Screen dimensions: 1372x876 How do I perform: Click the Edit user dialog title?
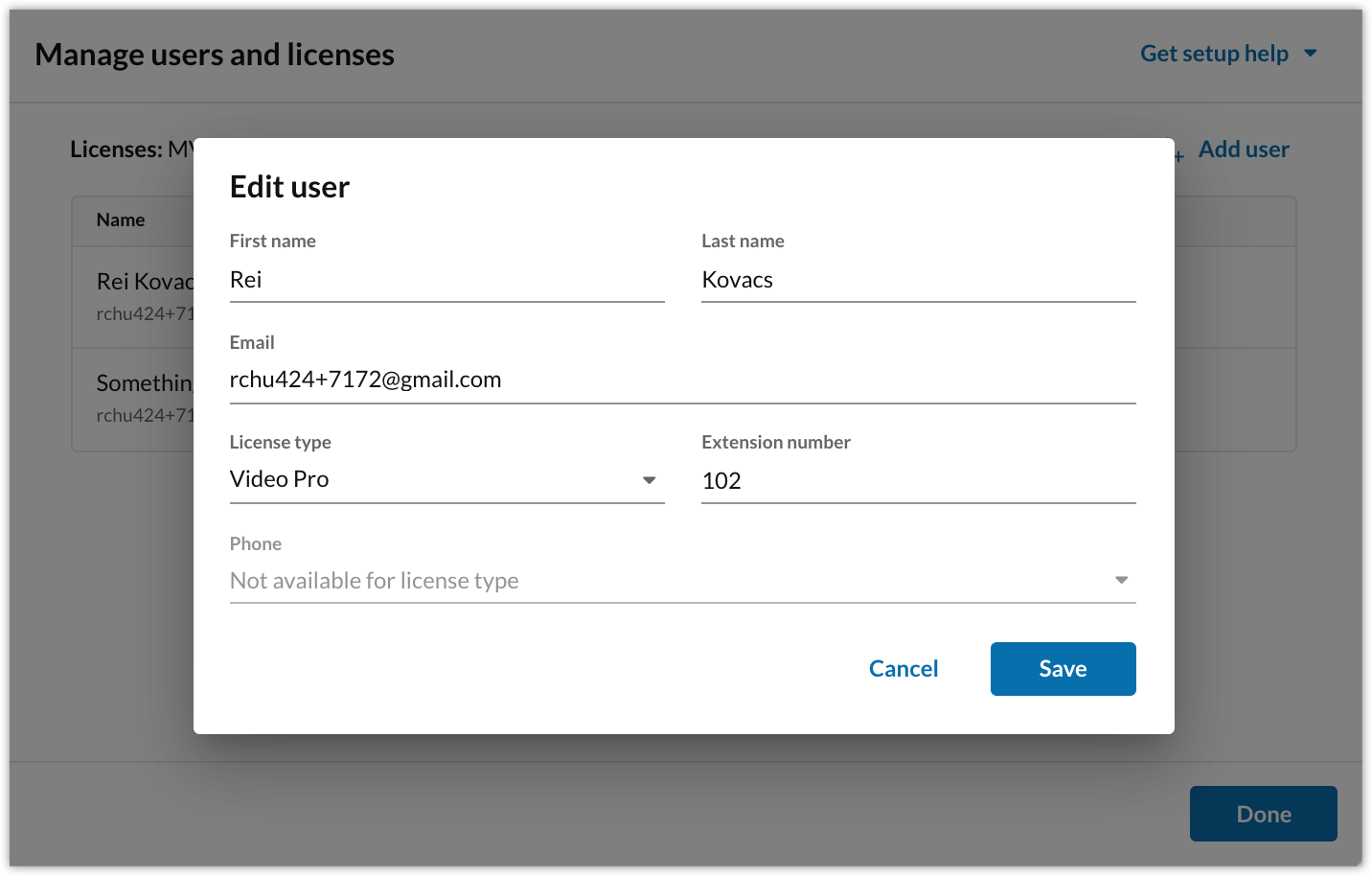click(x=289, y=187)
